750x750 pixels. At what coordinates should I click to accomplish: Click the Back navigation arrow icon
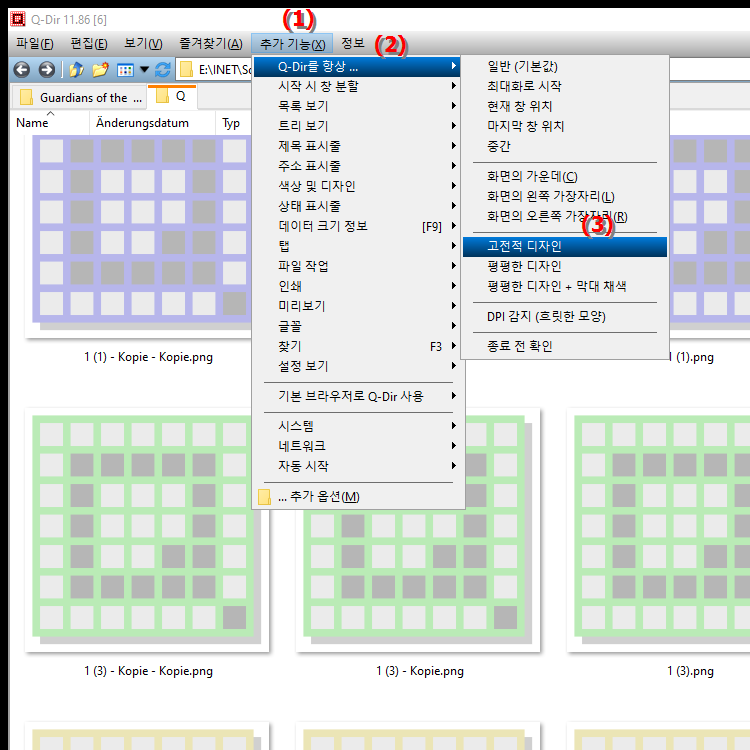pyautogui.click(x=22, y=70)
